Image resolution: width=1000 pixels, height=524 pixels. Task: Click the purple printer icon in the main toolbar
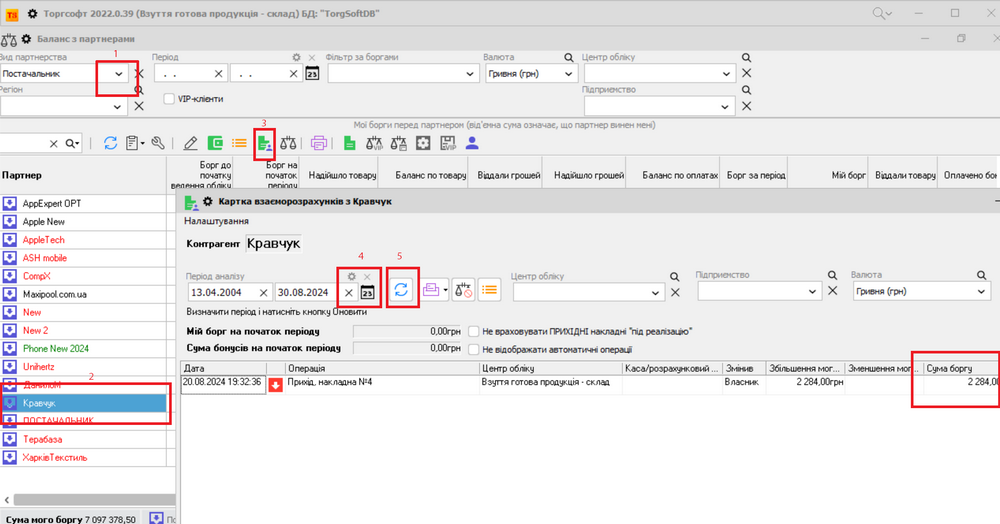tap(319, 143)
